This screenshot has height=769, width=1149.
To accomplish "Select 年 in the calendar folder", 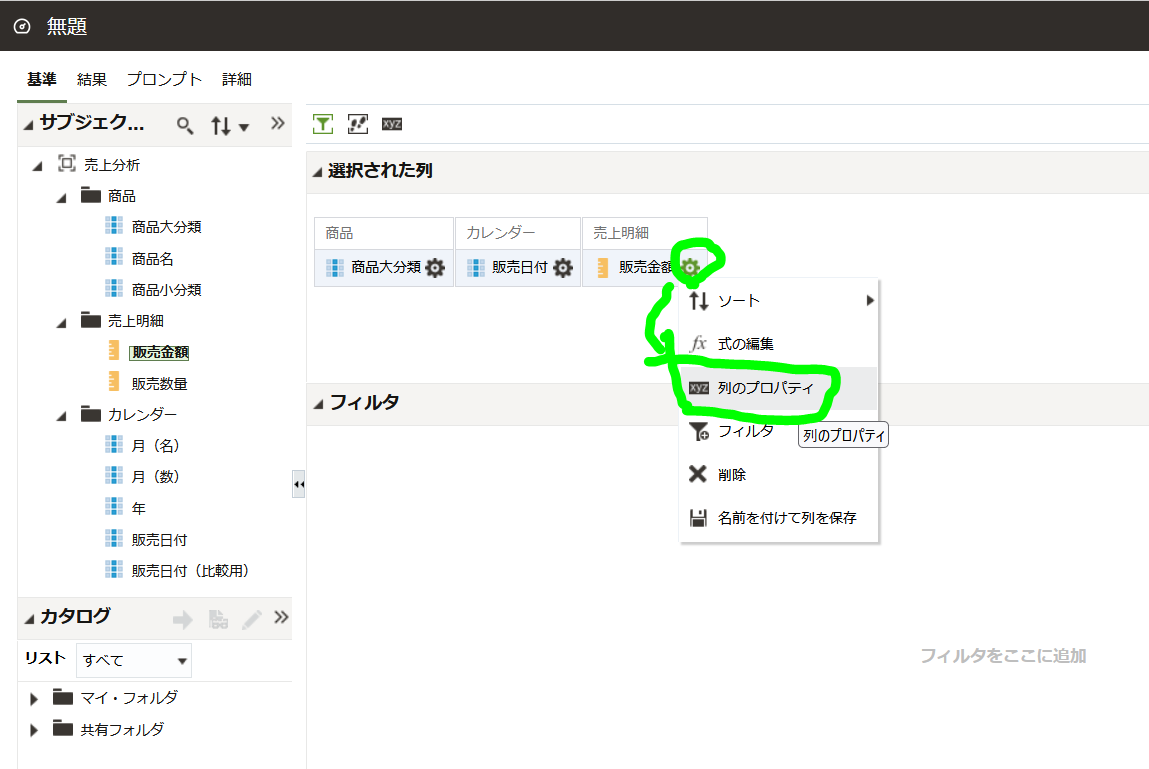I will [138, 508].
